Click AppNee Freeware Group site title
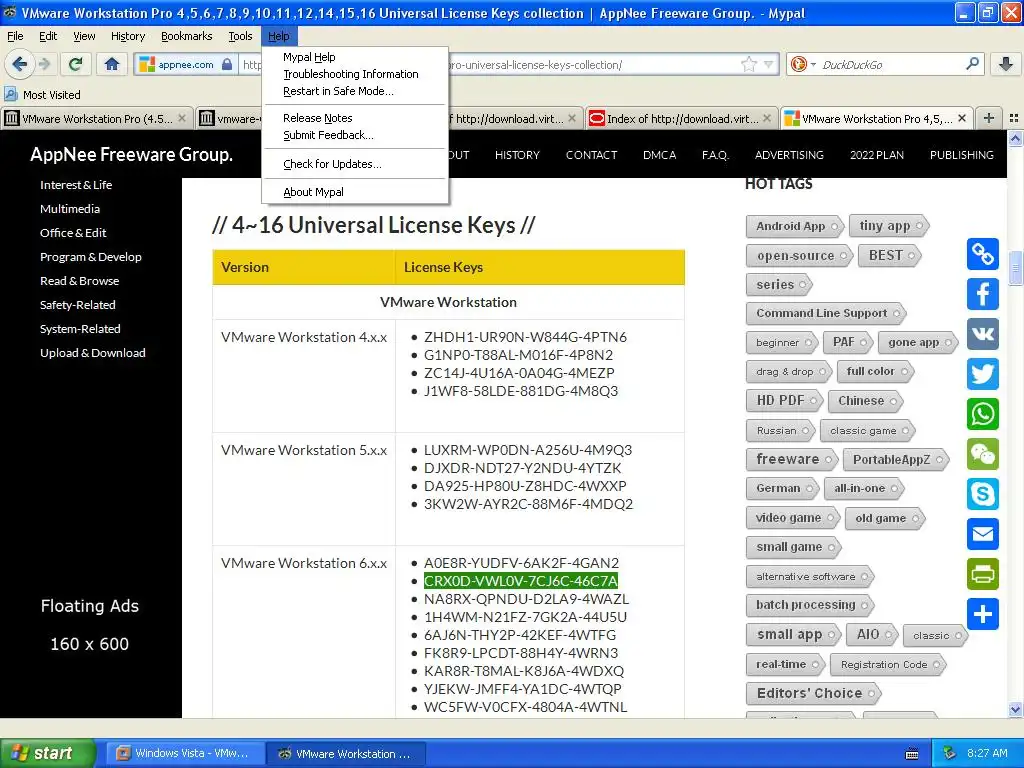Viewport: 1024px width, 768px height. pos(131,154)
